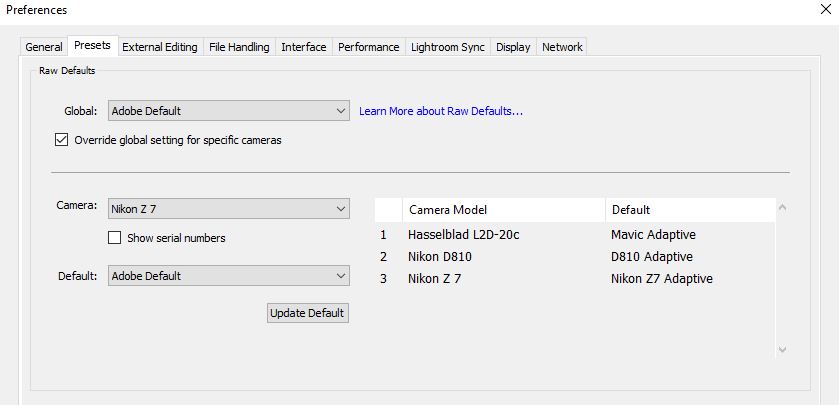Open the External Editing tab
The image size is (839, 405).
(x=160, y=47)
